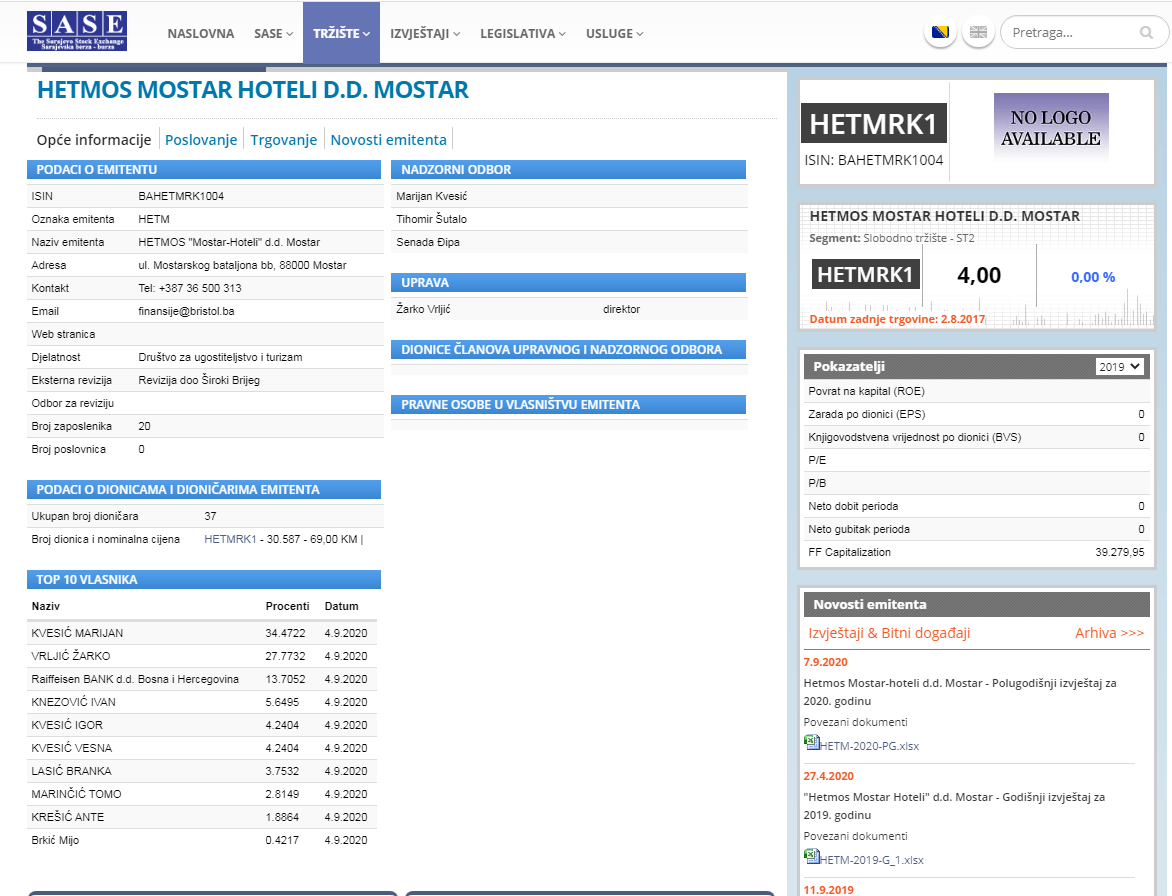
Task: Click owner row KVESIĆ MARIJAN
Action: tap(202, 633)
